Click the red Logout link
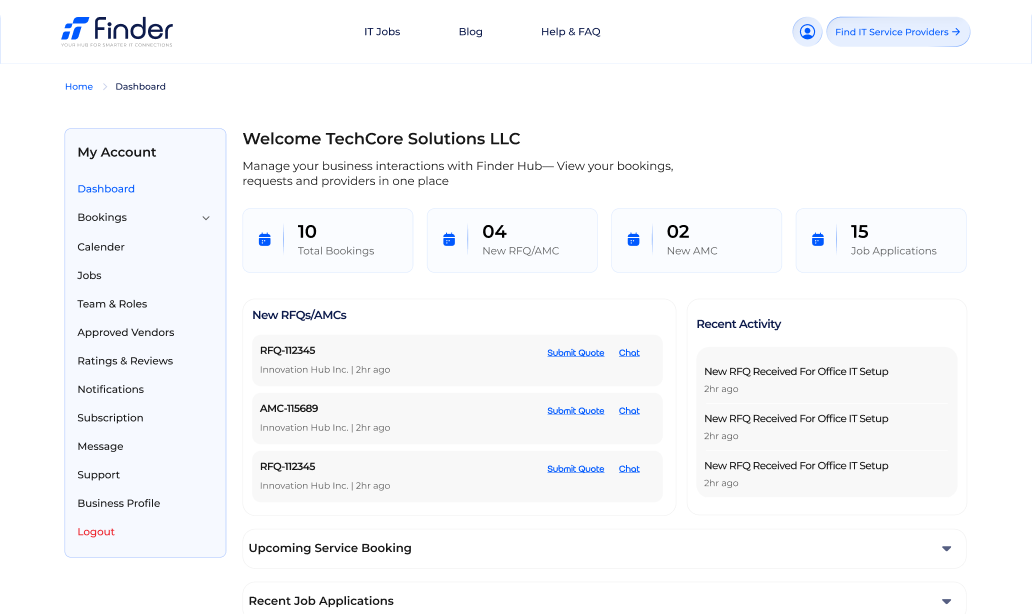1032x614 pixels. tap(96, 532)
